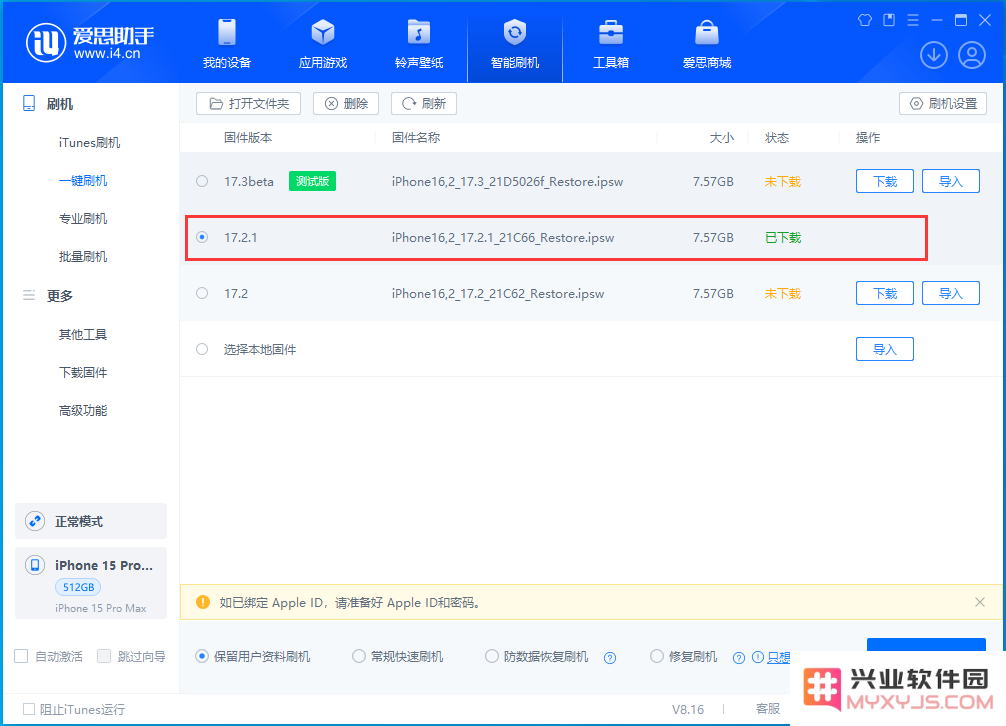Click the 删除 delete button

[346, 103]
